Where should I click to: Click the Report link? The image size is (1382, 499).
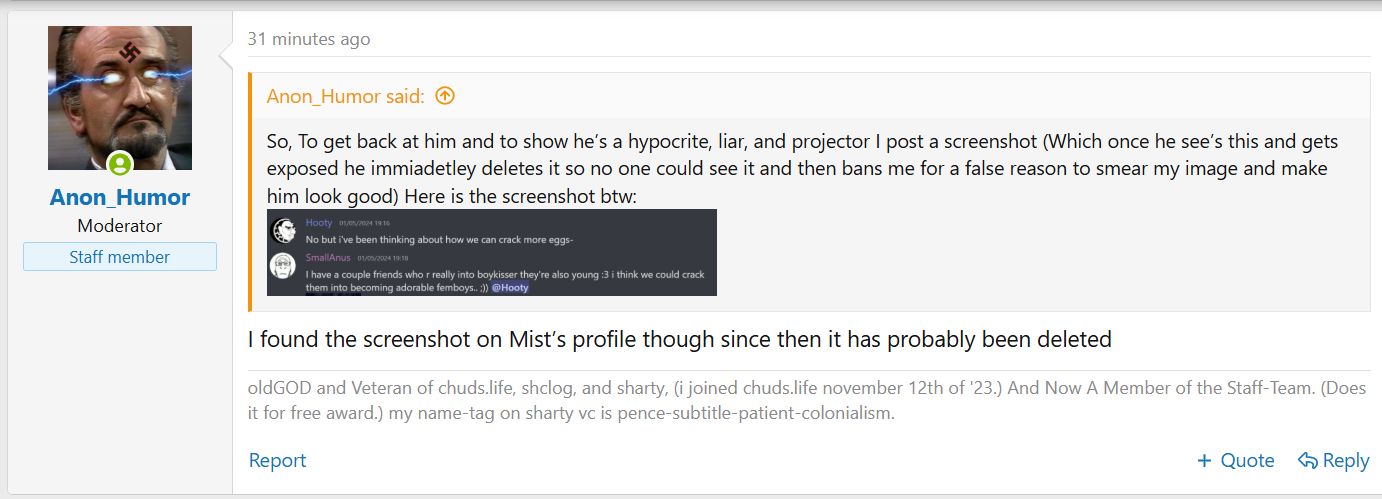click(278, 460)
